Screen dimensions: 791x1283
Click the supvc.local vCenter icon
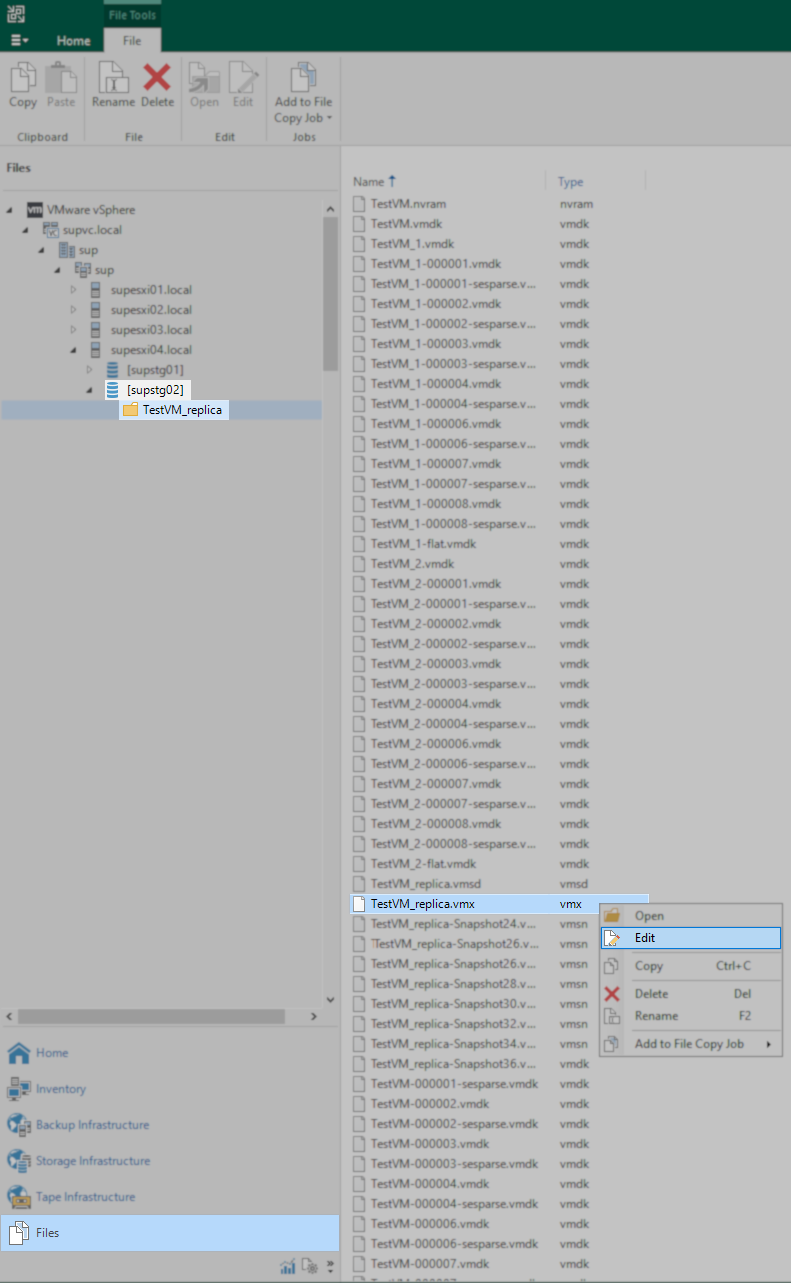click(x=50, y=230)
